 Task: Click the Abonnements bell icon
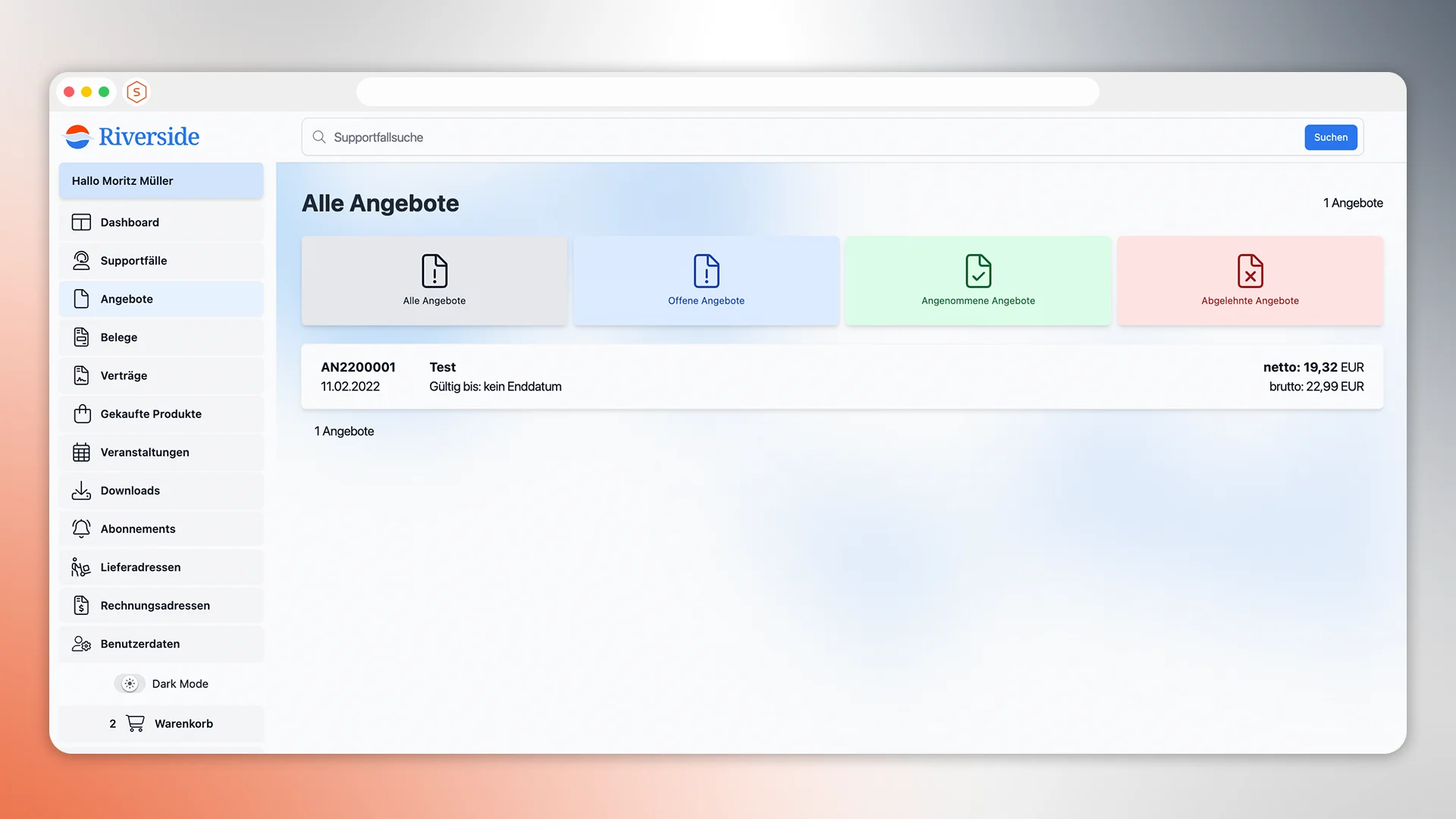(81, 529)
